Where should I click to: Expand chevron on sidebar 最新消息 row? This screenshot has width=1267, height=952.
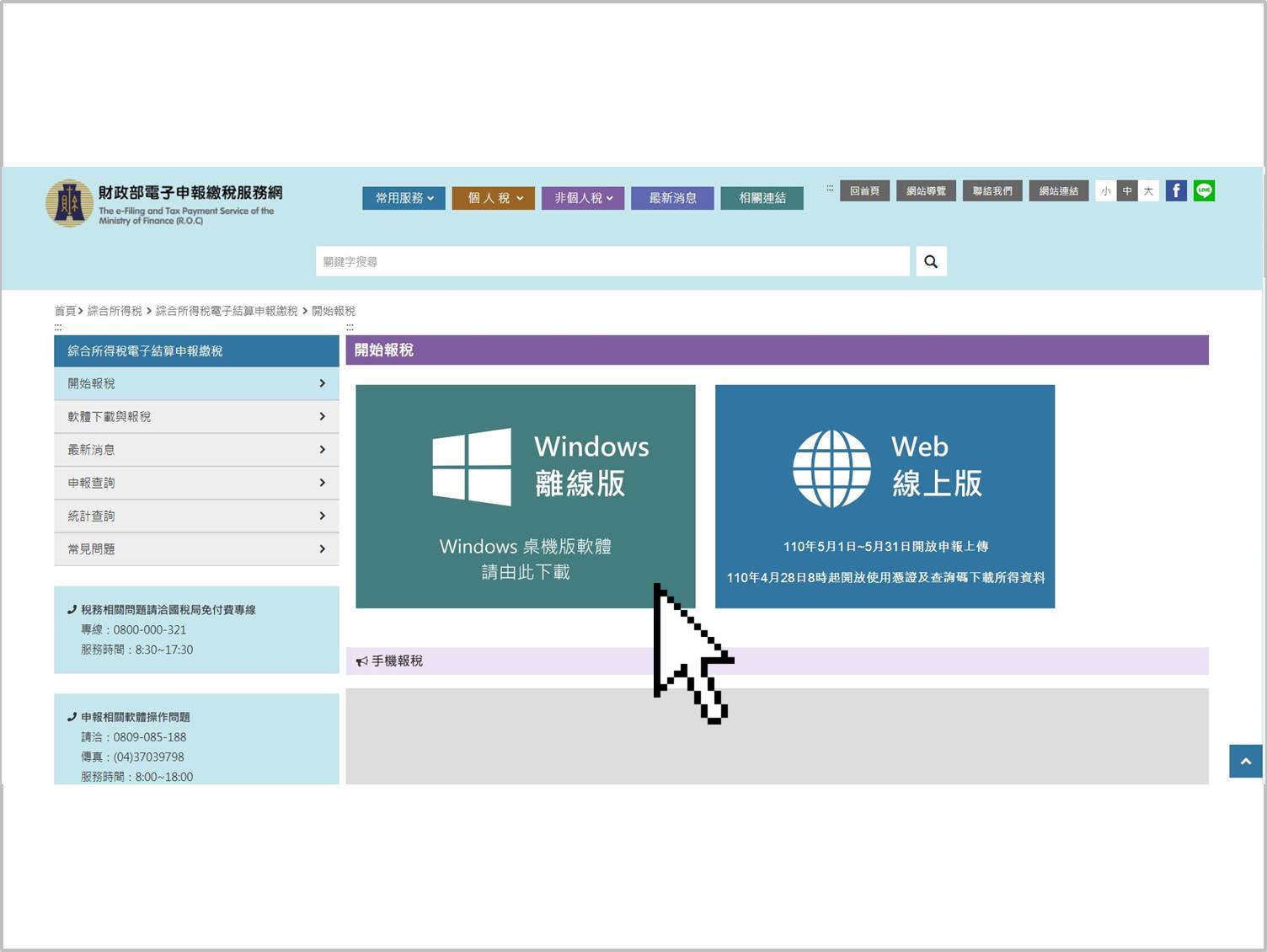pyautogui.click(x=323, y=450)
